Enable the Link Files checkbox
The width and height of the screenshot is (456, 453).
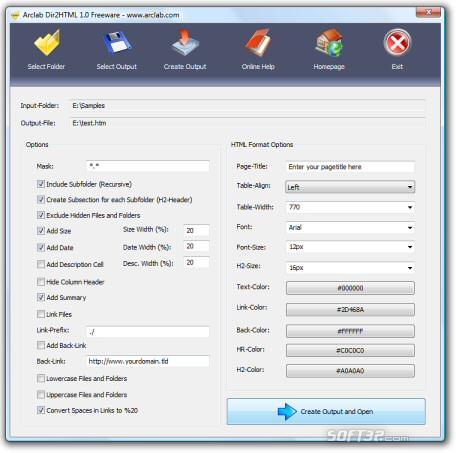(x=41, y=314)
